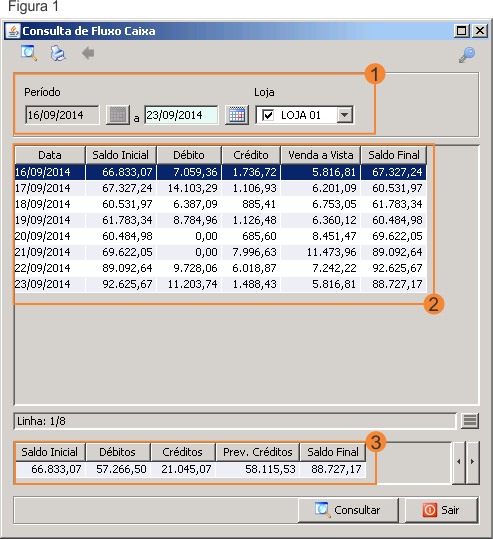Open the end date calendar picker
Screen dimensions: 493x539
tap(237, 115)
